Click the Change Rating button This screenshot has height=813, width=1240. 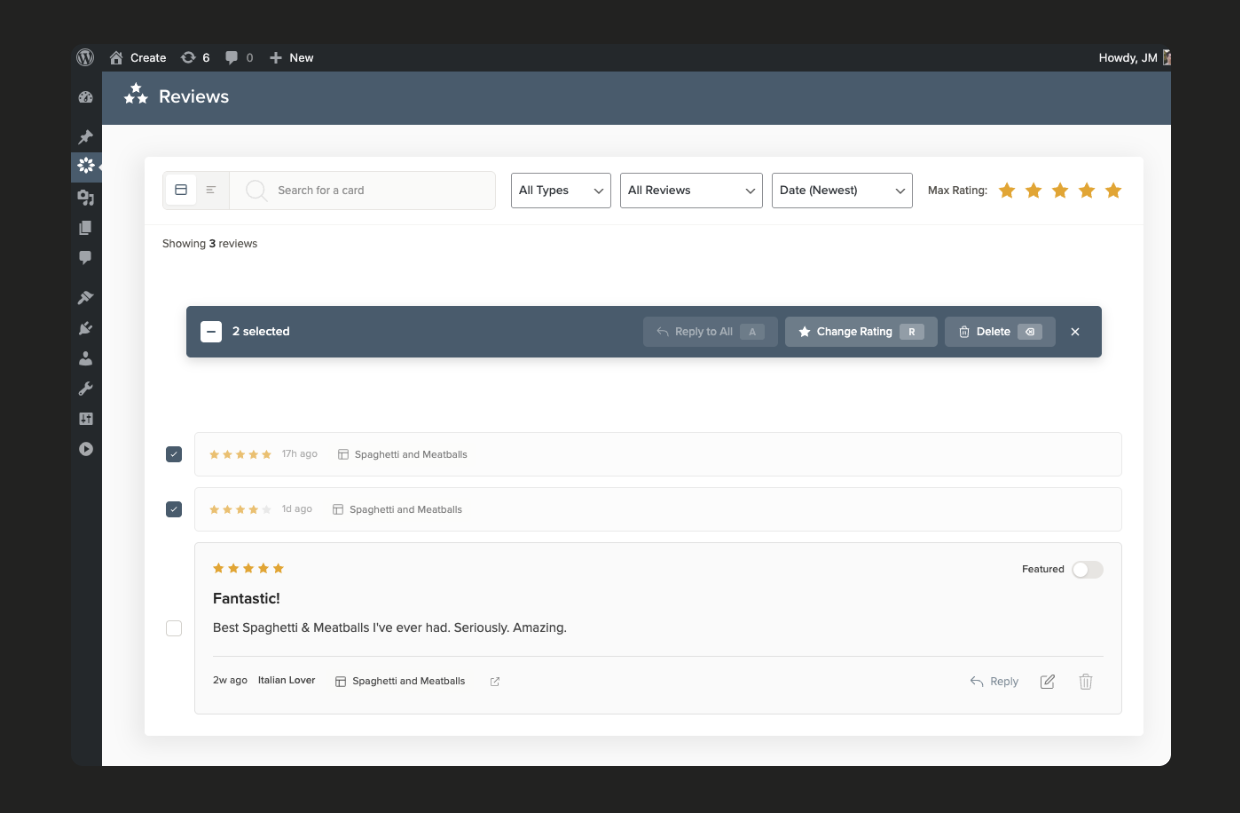point(860,331)
